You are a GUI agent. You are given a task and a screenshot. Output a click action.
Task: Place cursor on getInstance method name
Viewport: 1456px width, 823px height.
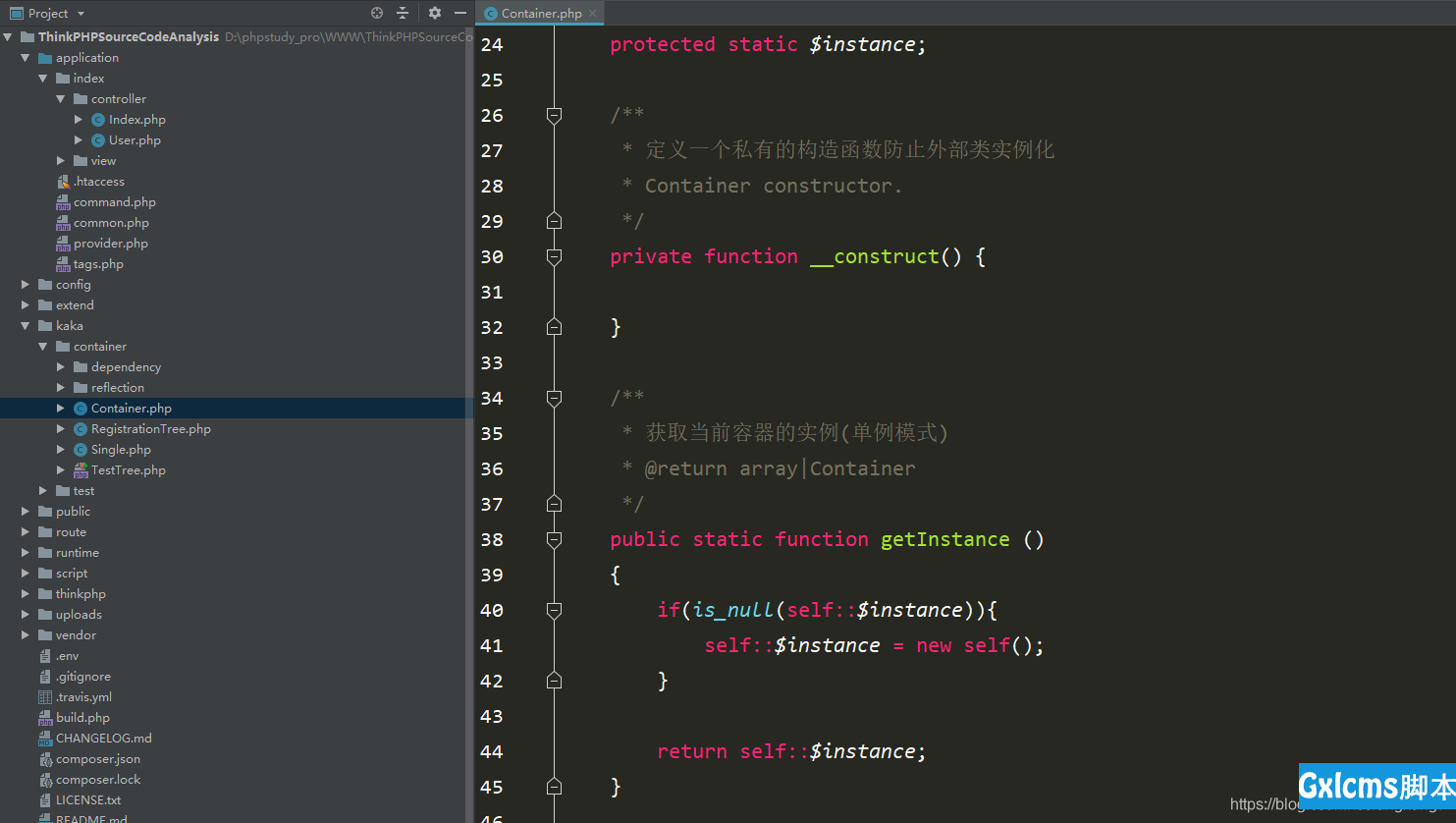click(944, 539)
